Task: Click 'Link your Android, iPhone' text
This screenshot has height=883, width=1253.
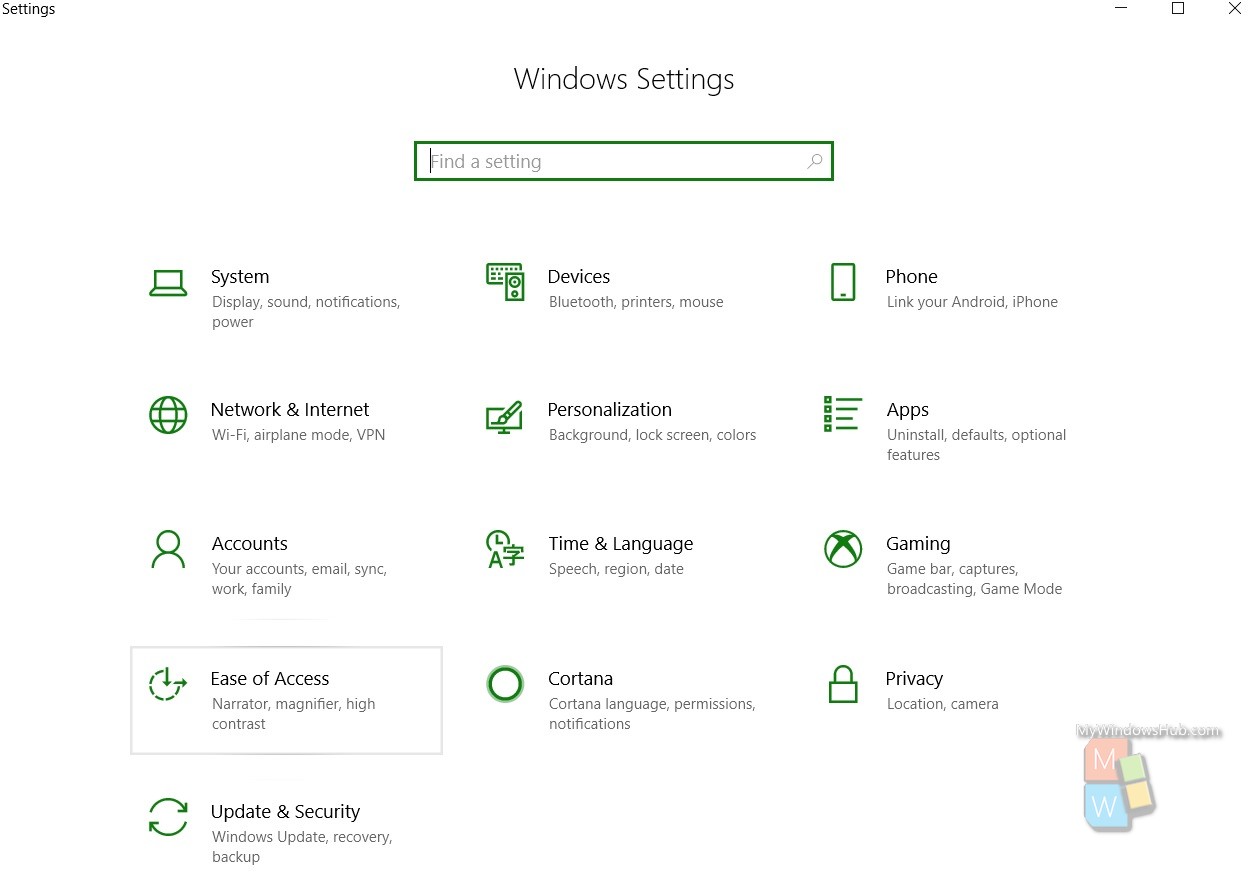Action: tap(972, 302)
